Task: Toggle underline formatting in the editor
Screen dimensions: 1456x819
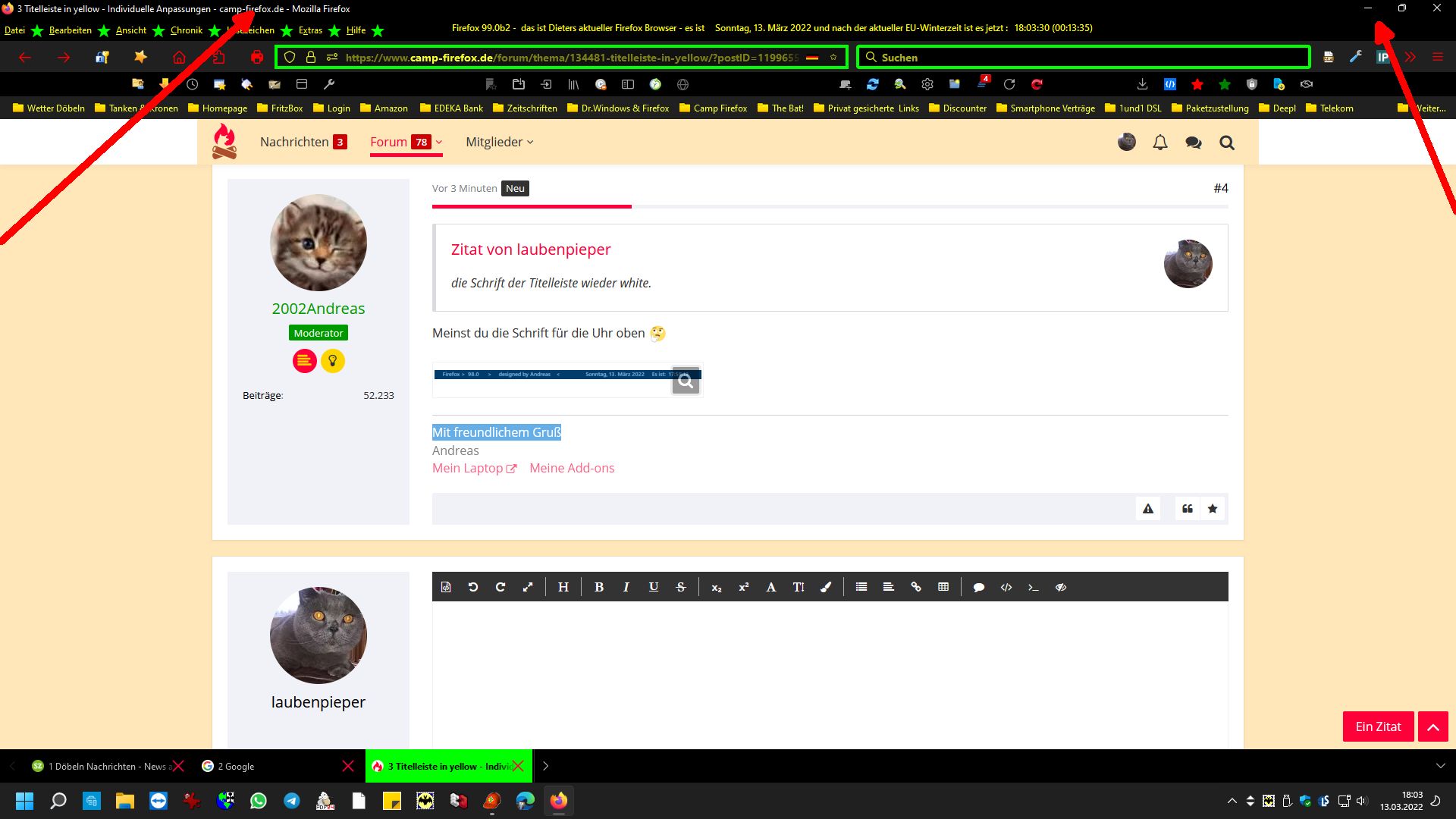Action: click(x=653, y=587)
